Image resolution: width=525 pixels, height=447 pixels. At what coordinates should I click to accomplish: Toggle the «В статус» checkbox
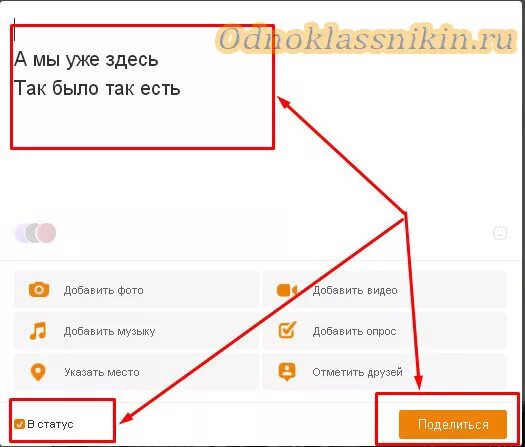(19, 424)
